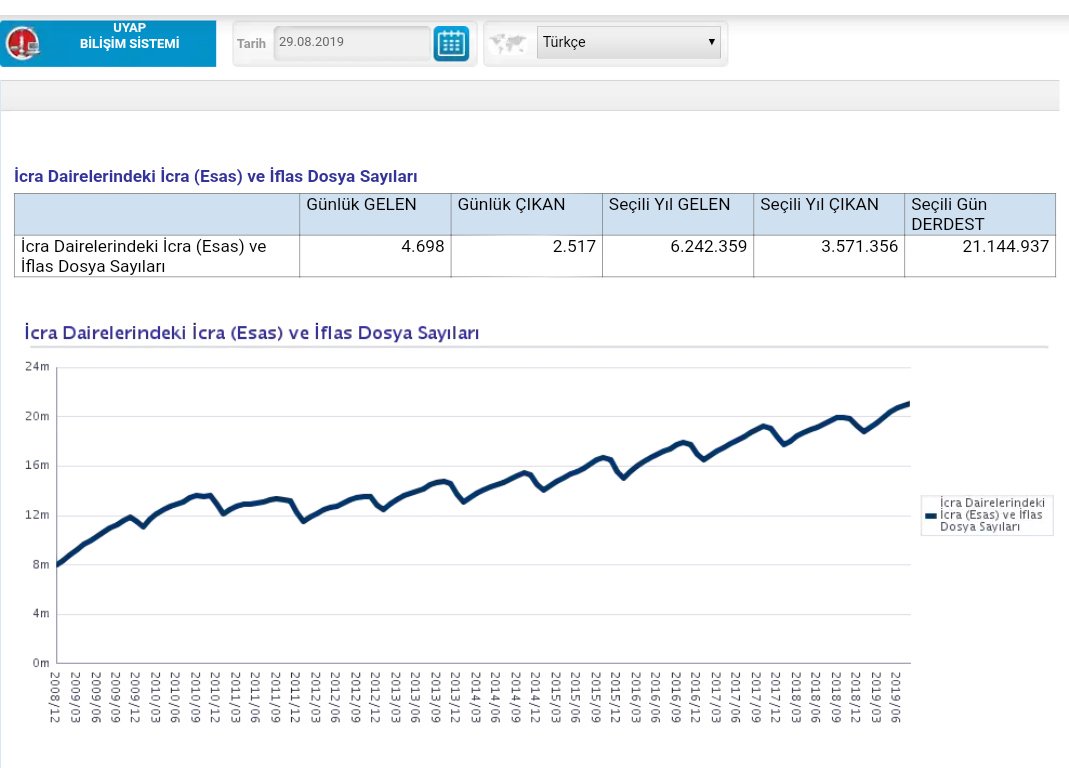
Task: Click the Tarih date input field
Action: (352, 43)
